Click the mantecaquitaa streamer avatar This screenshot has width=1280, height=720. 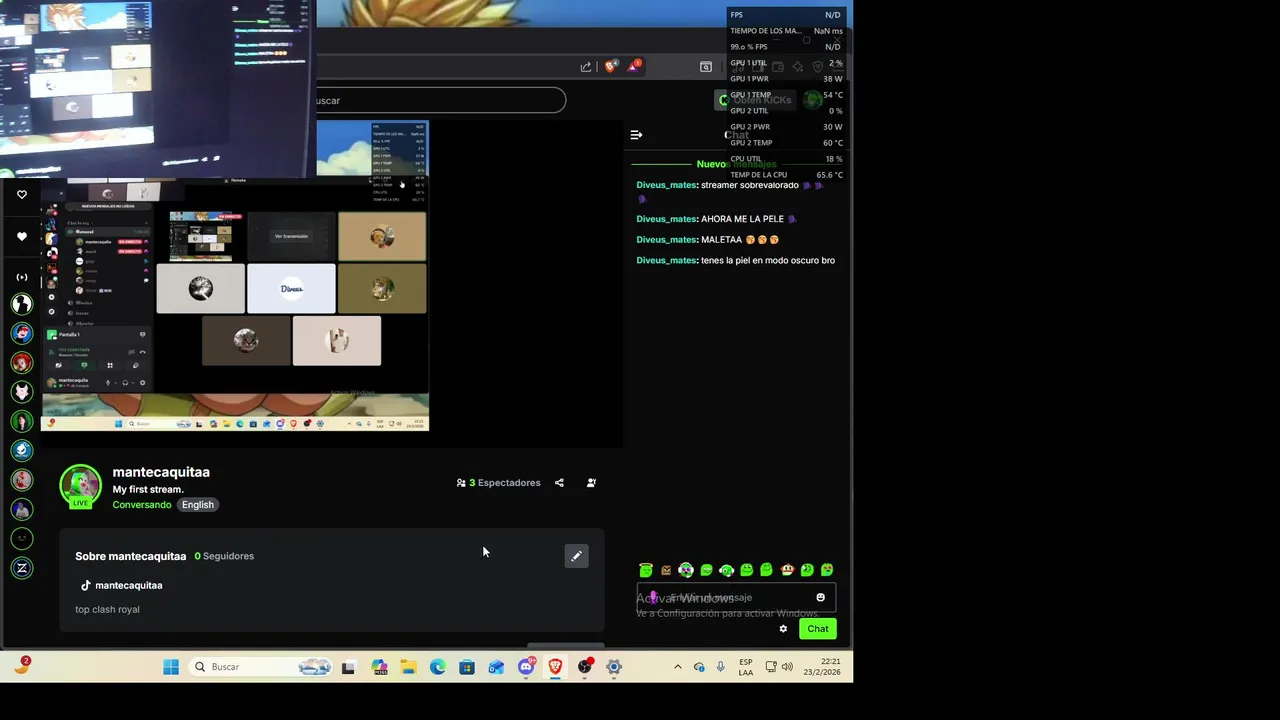point(80,485)
